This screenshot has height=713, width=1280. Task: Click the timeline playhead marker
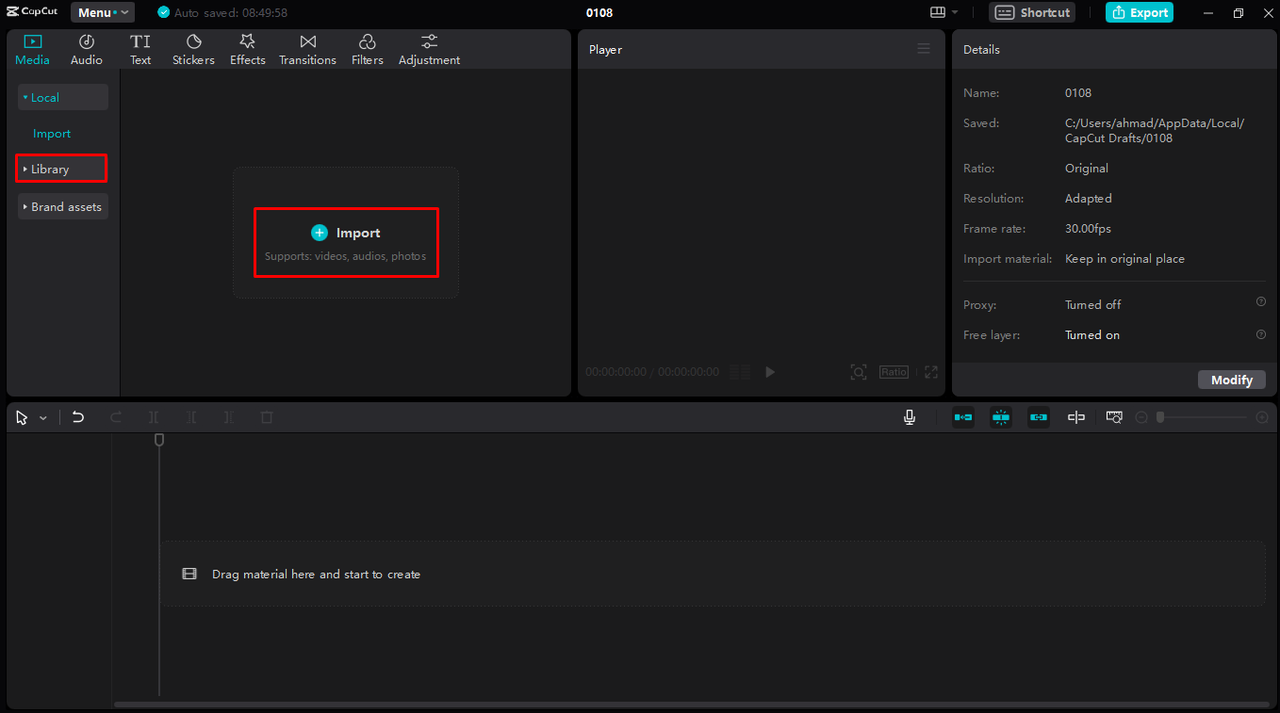(159, 440)
